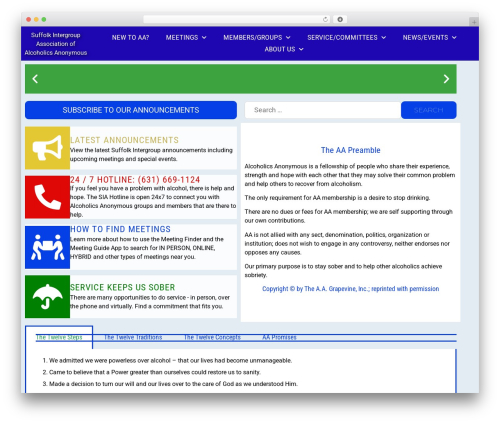This screenshot has height=423, width=500.
Task: Click Subscribe to Our Announcements button
Action: pos(131,110)
